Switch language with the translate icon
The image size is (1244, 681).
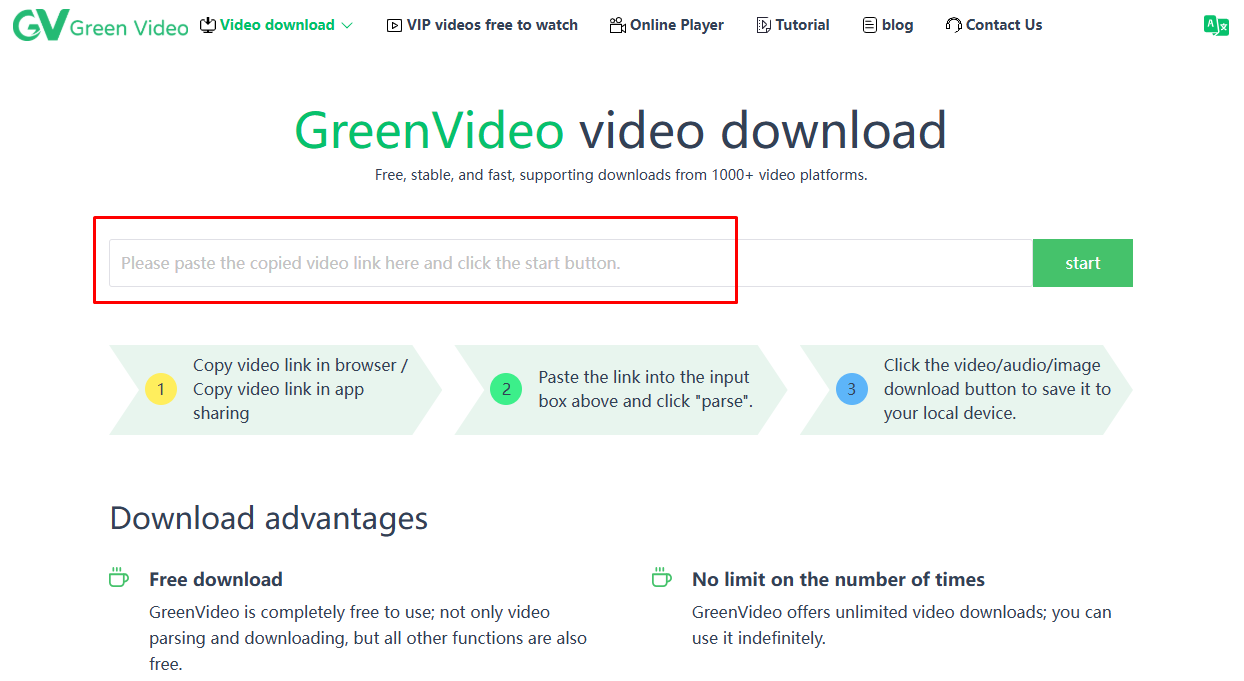coord(1216,26)
